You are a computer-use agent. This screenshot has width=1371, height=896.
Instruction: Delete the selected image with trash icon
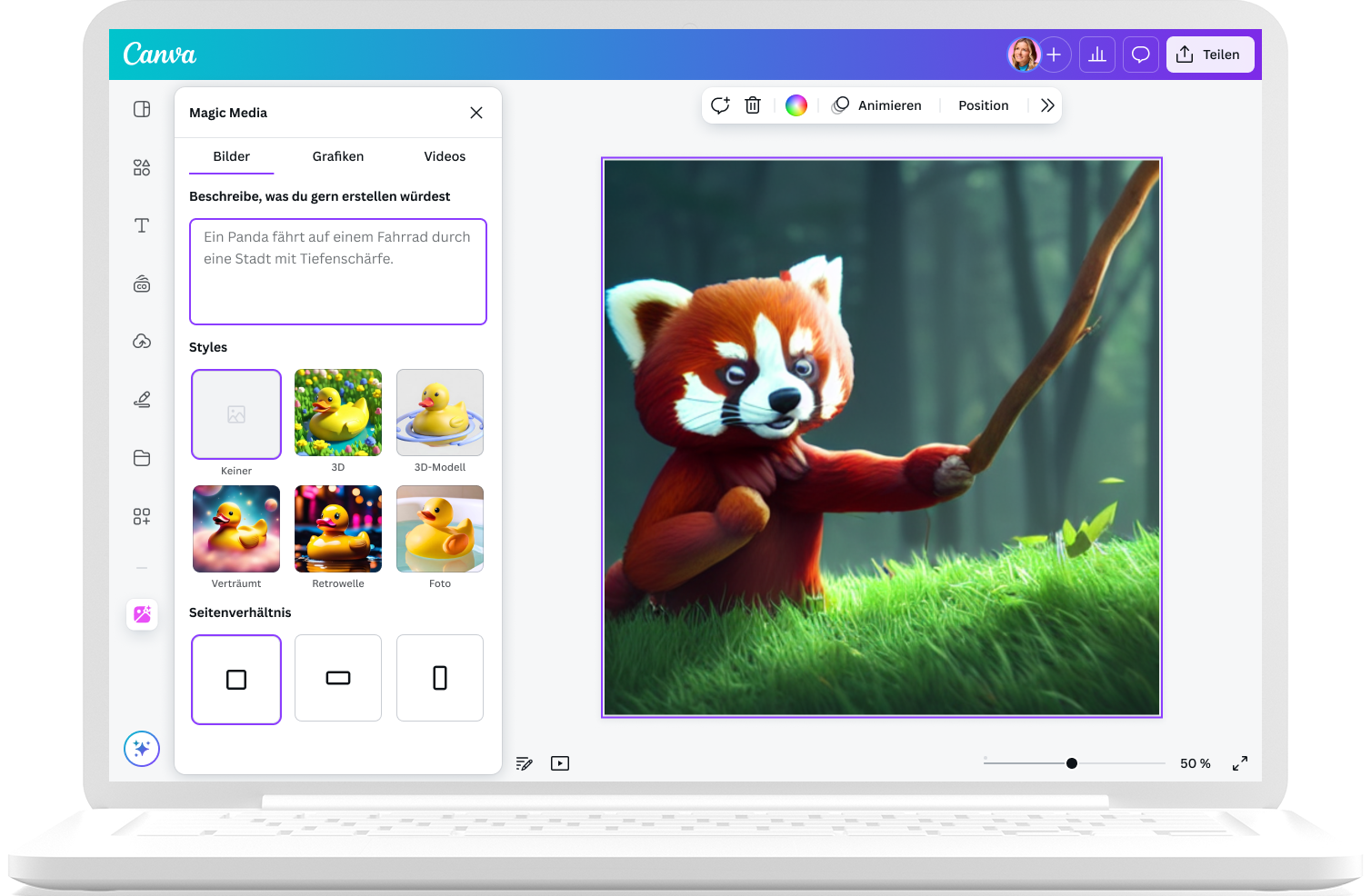pos(753,105)
